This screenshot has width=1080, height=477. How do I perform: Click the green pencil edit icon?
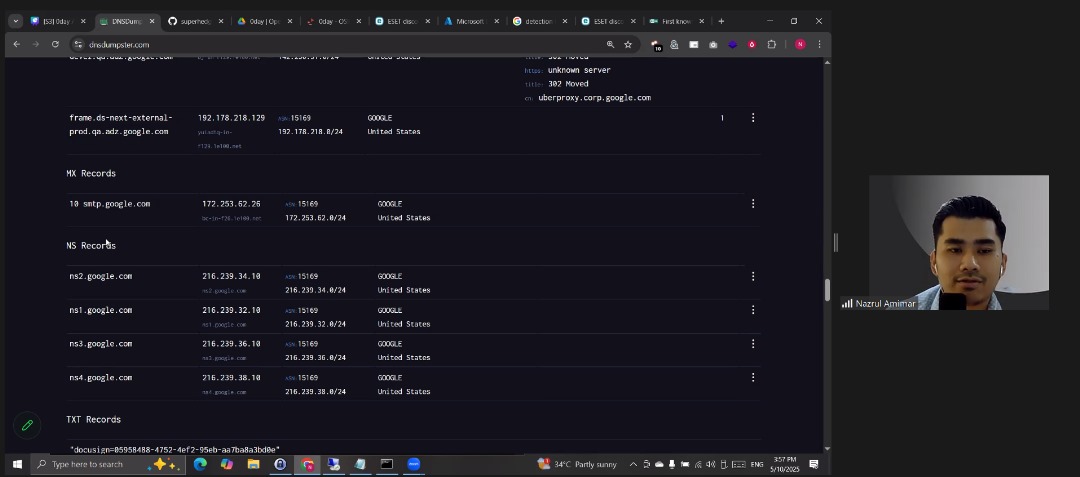(x=27, y=425)
